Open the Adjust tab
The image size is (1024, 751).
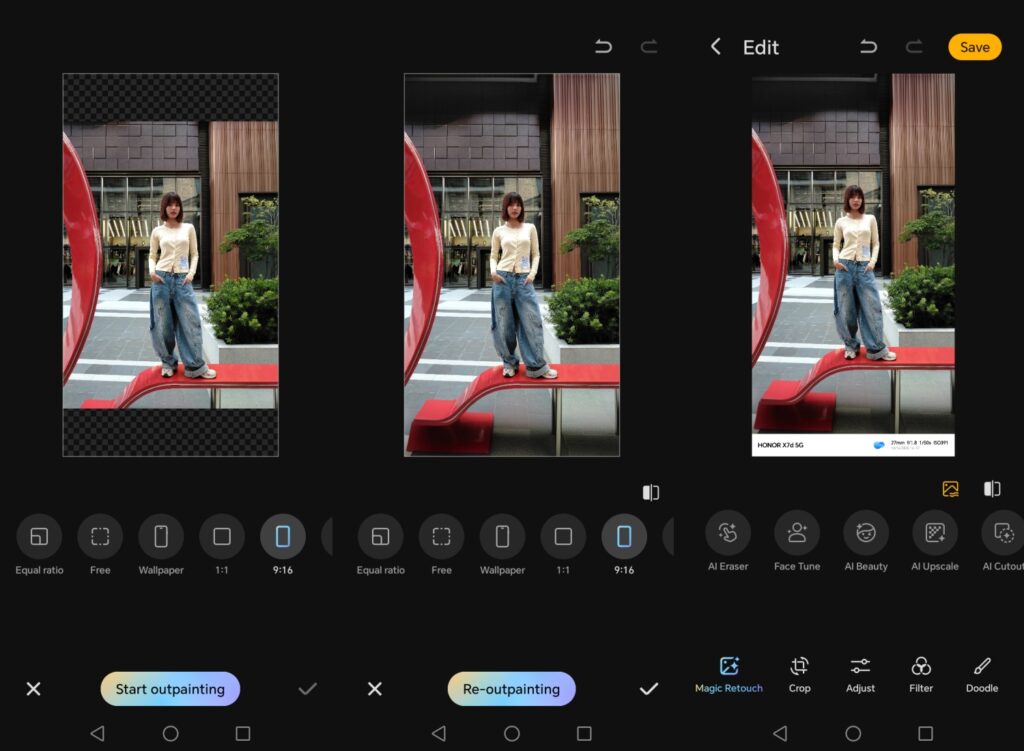point(860,667)
